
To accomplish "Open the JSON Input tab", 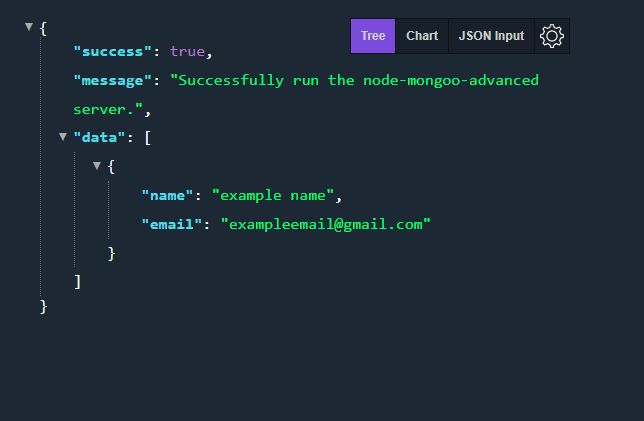I will [491, 36].
